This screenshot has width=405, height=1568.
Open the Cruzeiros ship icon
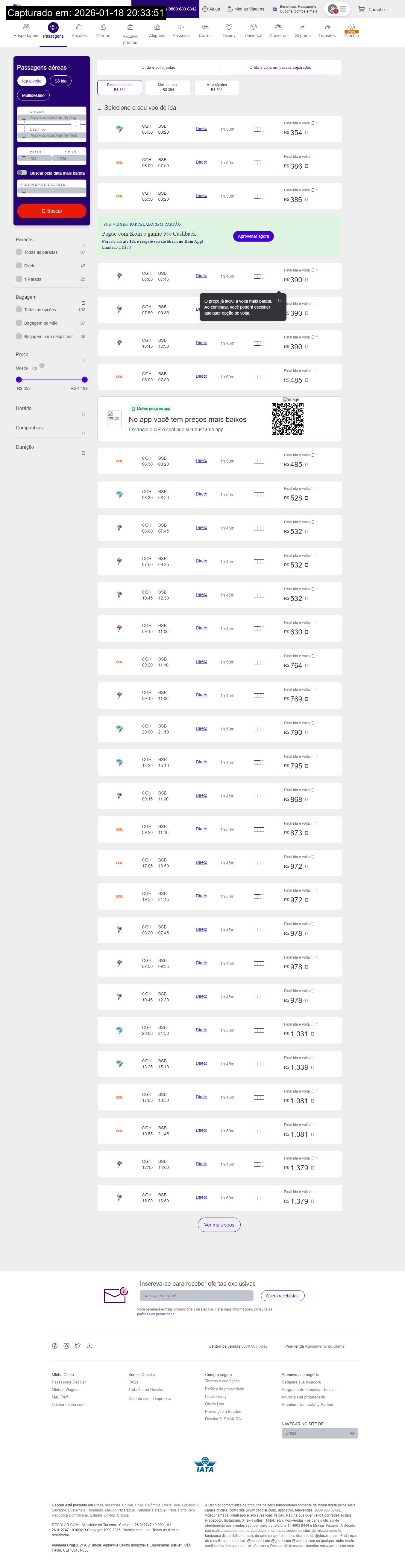(278, 28)
